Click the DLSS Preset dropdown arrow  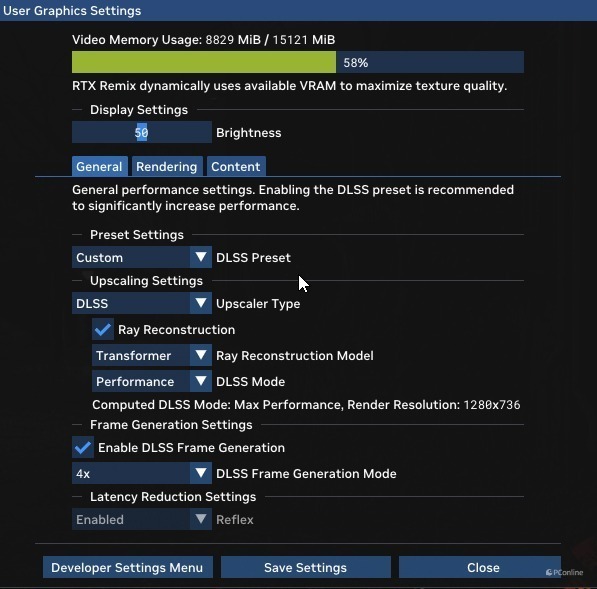[201, 257]
